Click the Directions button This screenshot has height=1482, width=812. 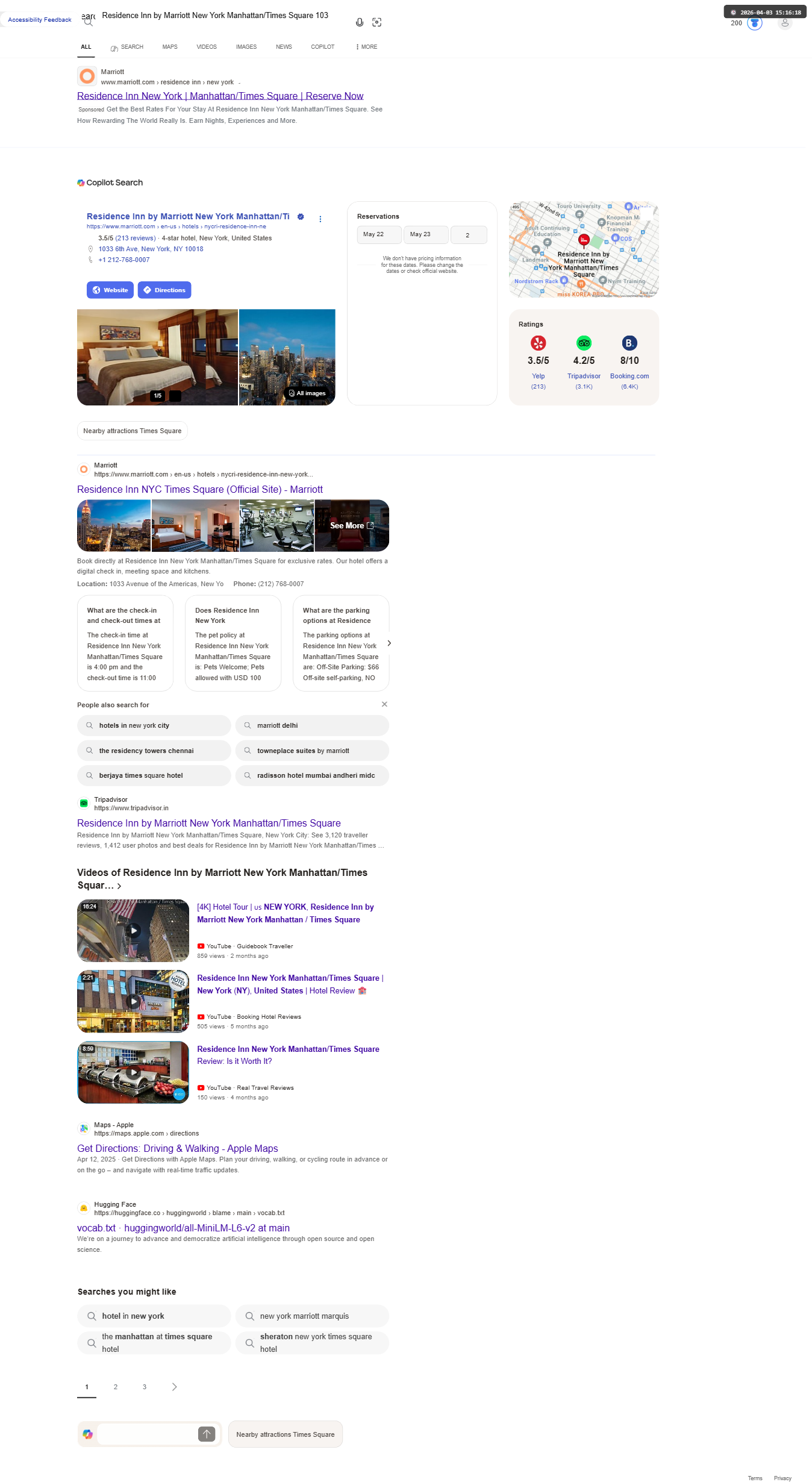(x=164, y=290)
